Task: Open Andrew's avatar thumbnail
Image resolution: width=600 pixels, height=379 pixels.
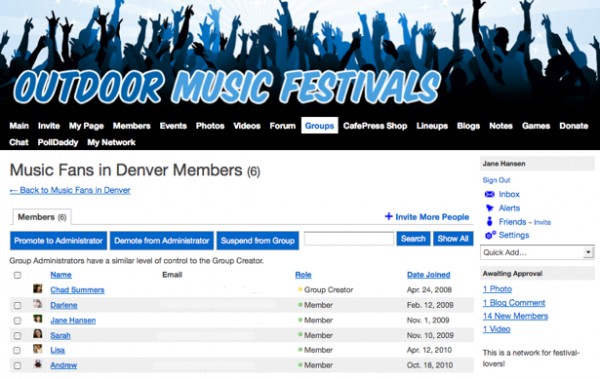Action: (38, 364)
